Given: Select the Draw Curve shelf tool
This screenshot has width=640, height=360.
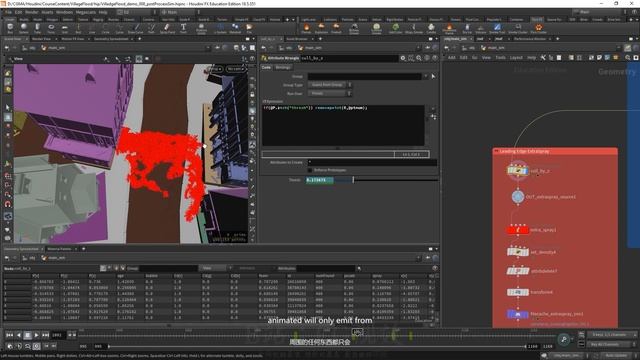Looking at the screenshot, I should click(x=136, y=28).
